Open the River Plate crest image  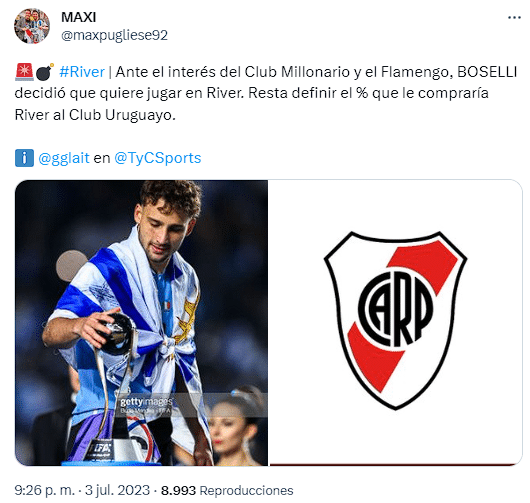[395, 323]
